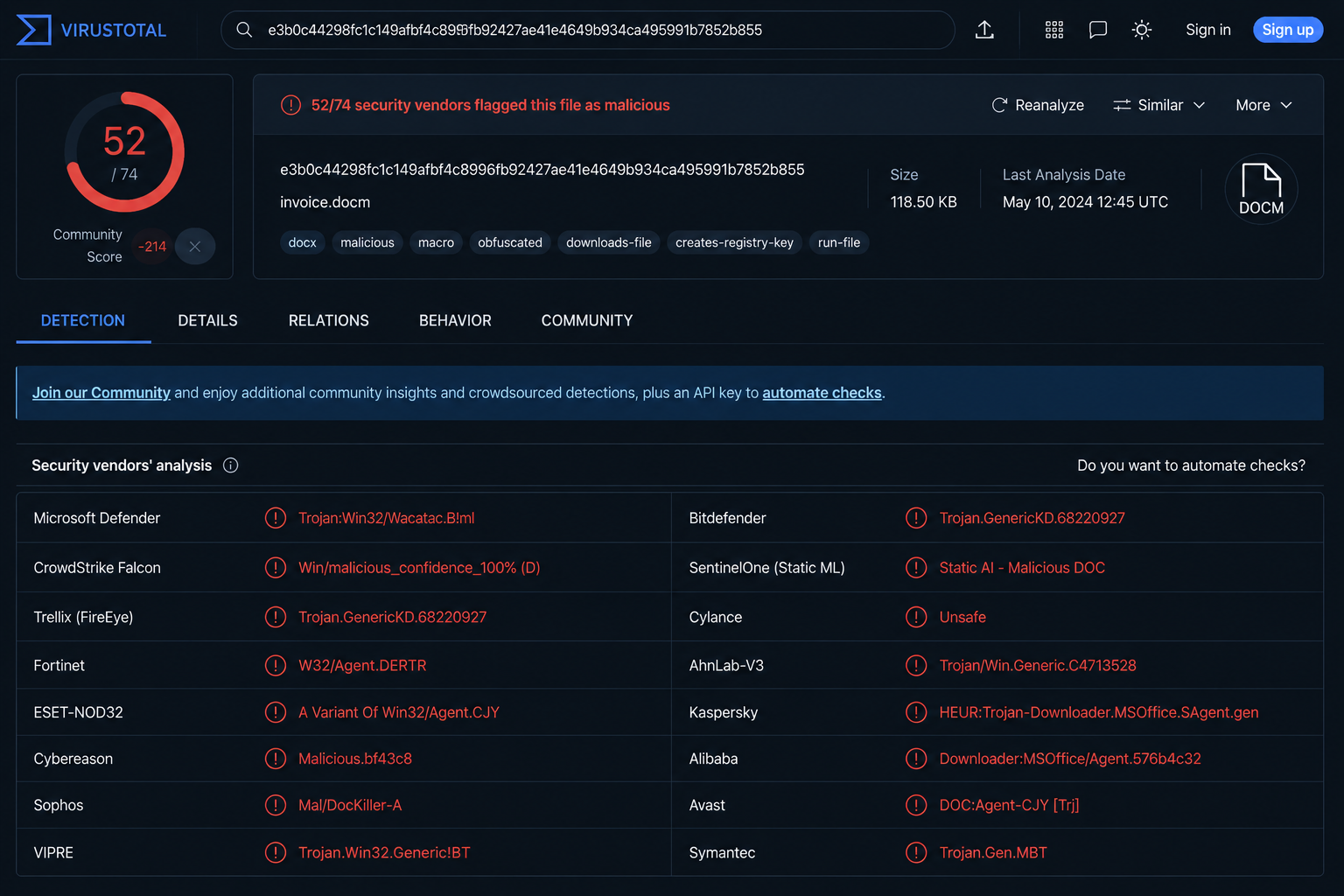The image size is (1344, 896).
Task: Open the notifications chat bubble icon
Action: click(1098, 30)
